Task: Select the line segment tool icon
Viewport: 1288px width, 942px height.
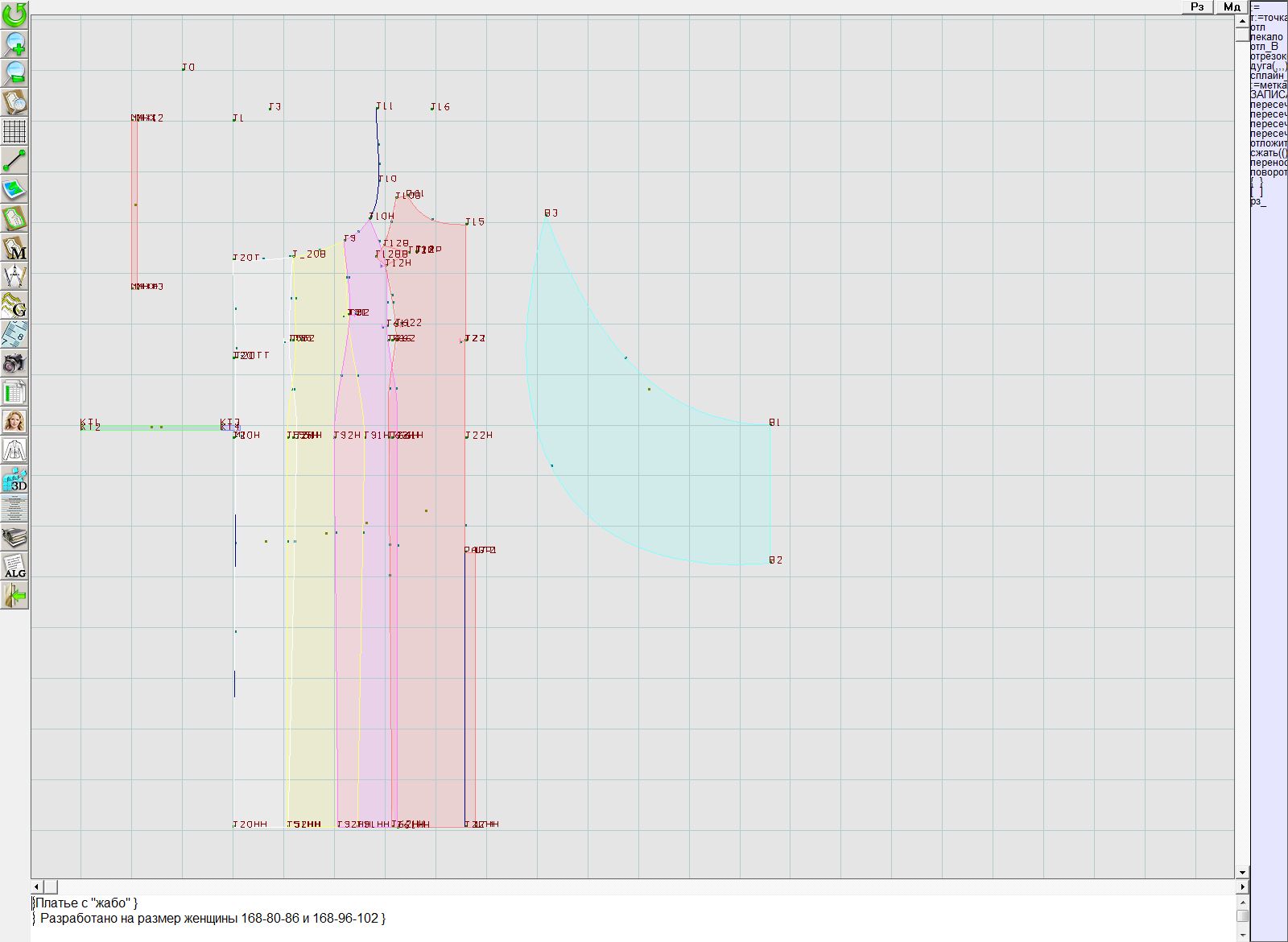Action: point(14,160)
